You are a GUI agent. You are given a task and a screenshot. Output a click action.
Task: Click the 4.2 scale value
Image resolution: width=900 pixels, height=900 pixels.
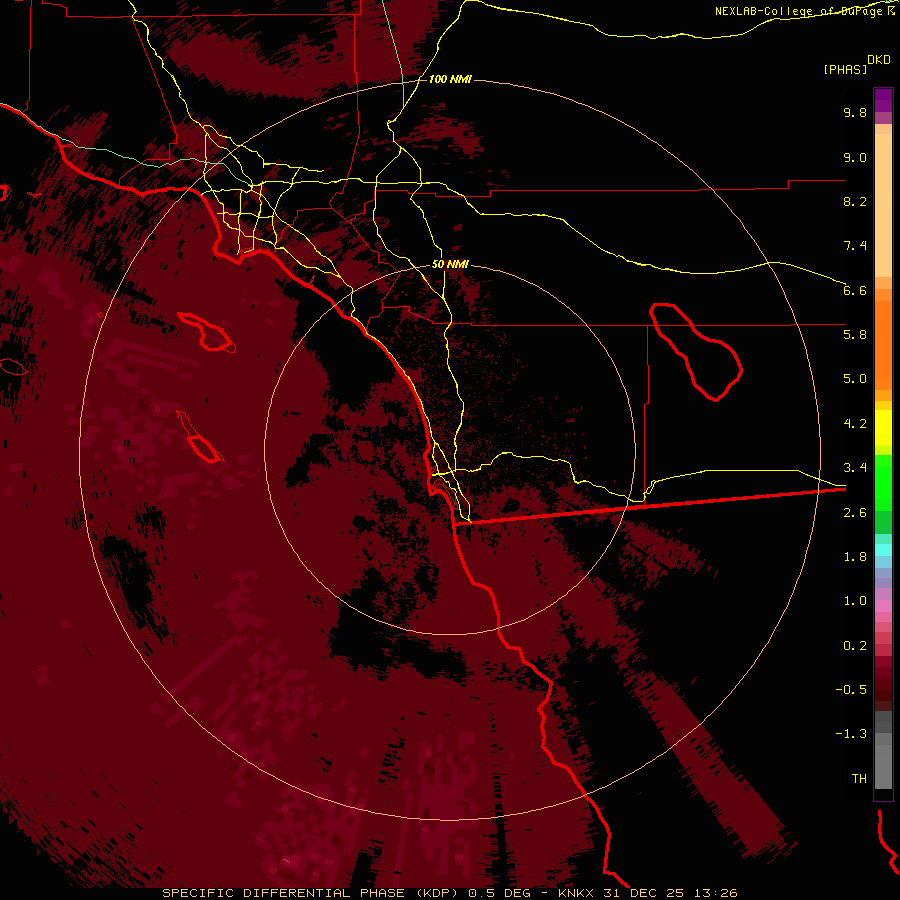coord(855,424)
